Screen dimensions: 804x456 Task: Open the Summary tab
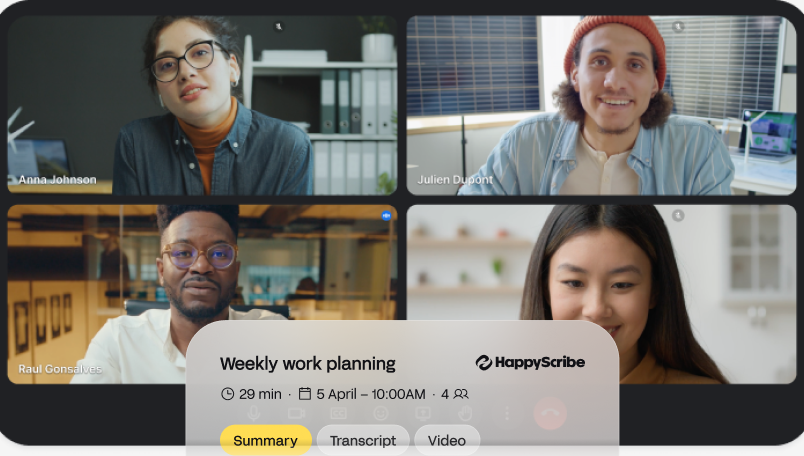266,440
